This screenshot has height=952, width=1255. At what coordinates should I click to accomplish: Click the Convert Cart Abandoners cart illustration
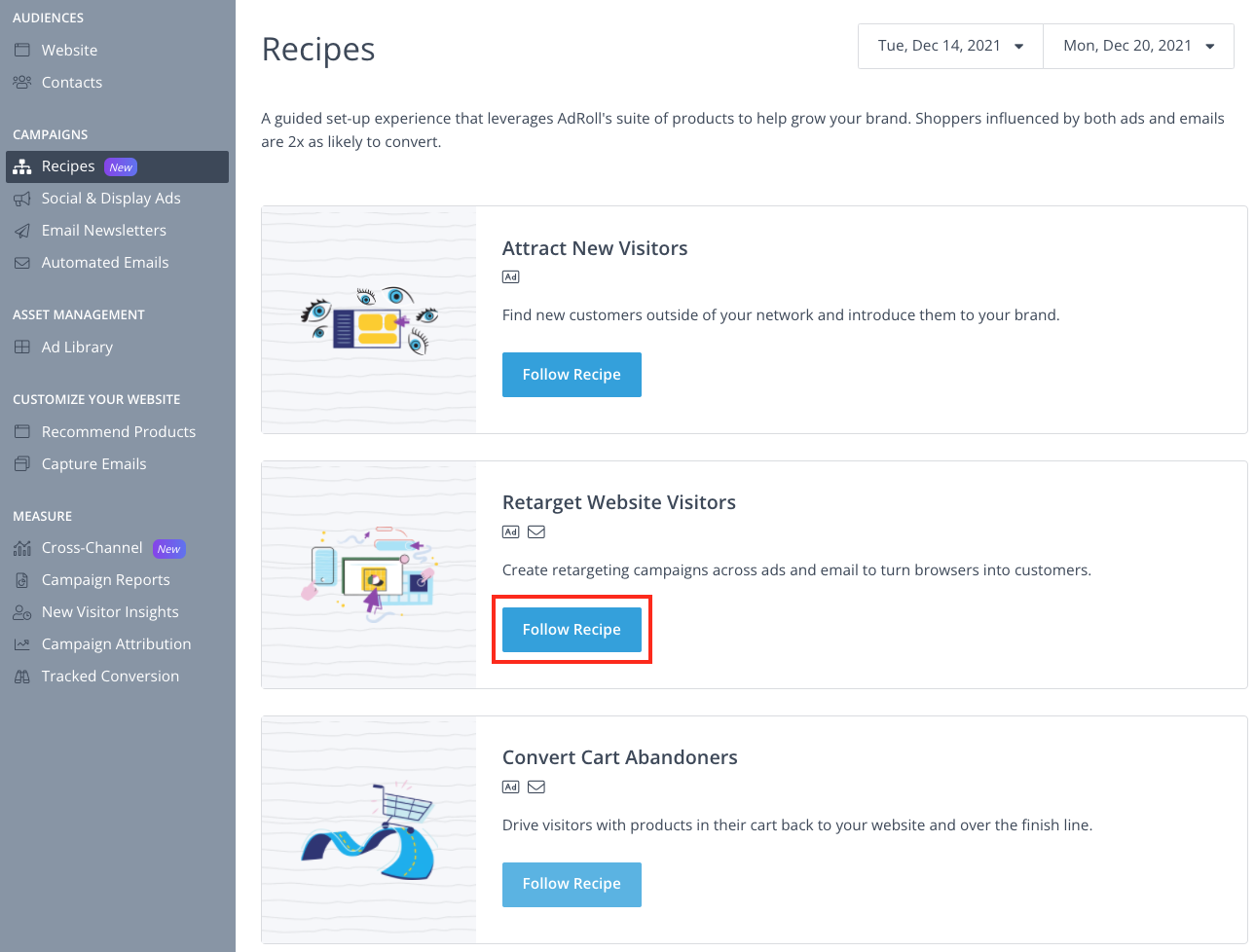(369, 830)
